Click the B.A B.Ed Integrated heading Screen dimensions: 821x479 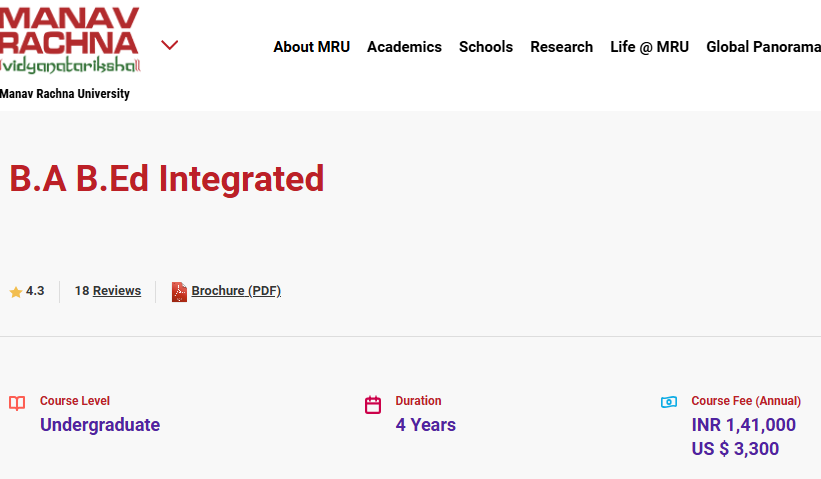(x=167, y=178)
